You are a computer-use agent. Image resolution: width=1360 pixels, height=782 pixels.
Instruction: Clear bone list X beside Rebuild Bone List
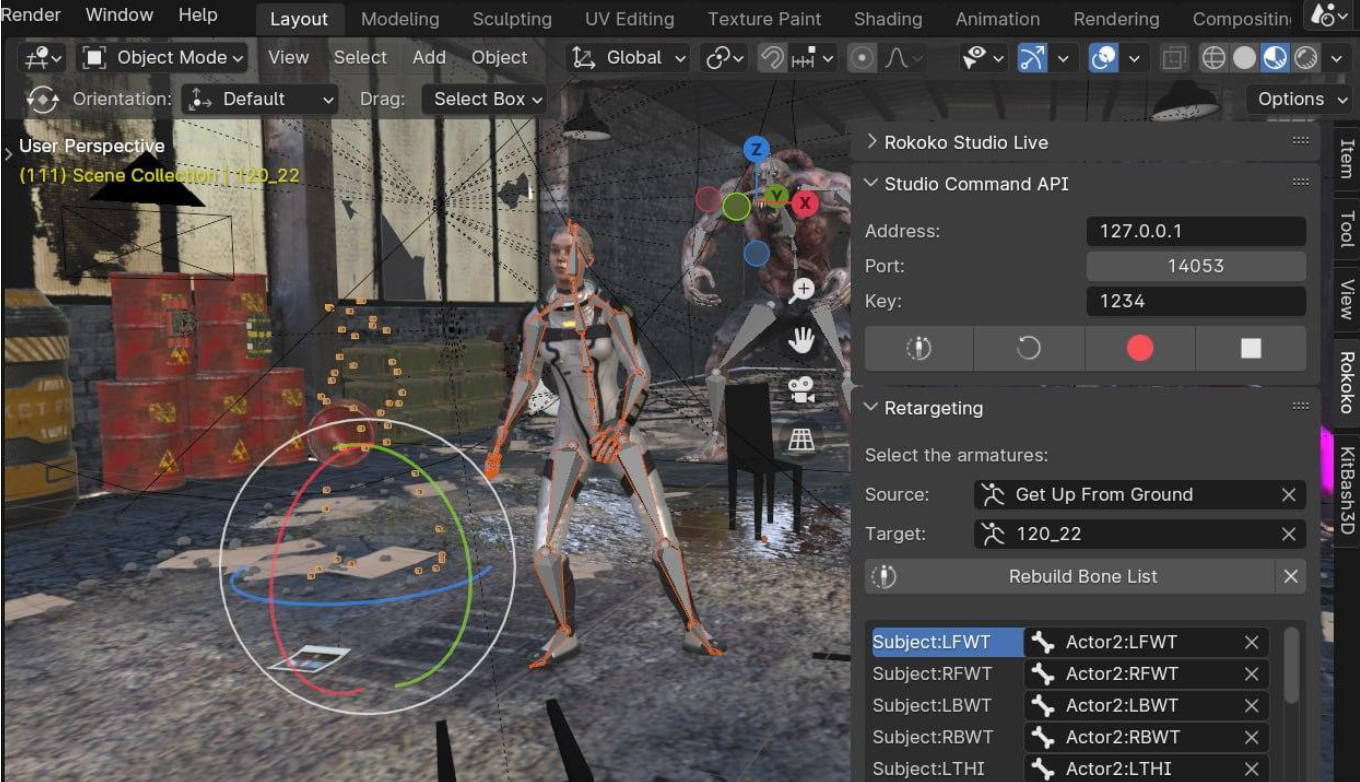tap(1291, 576)
